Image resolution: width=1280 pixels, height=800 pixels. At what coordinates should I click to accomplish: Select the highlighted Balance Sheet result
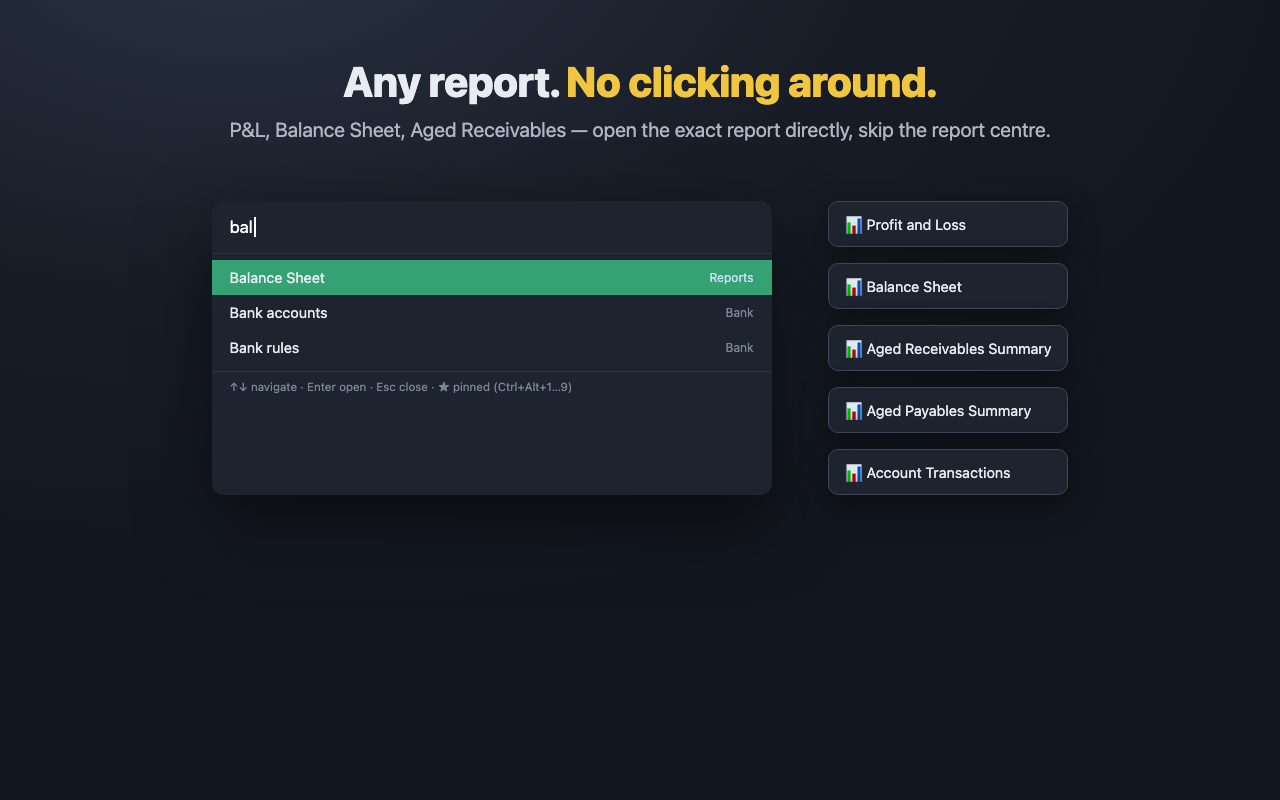(x=492, y=278)
